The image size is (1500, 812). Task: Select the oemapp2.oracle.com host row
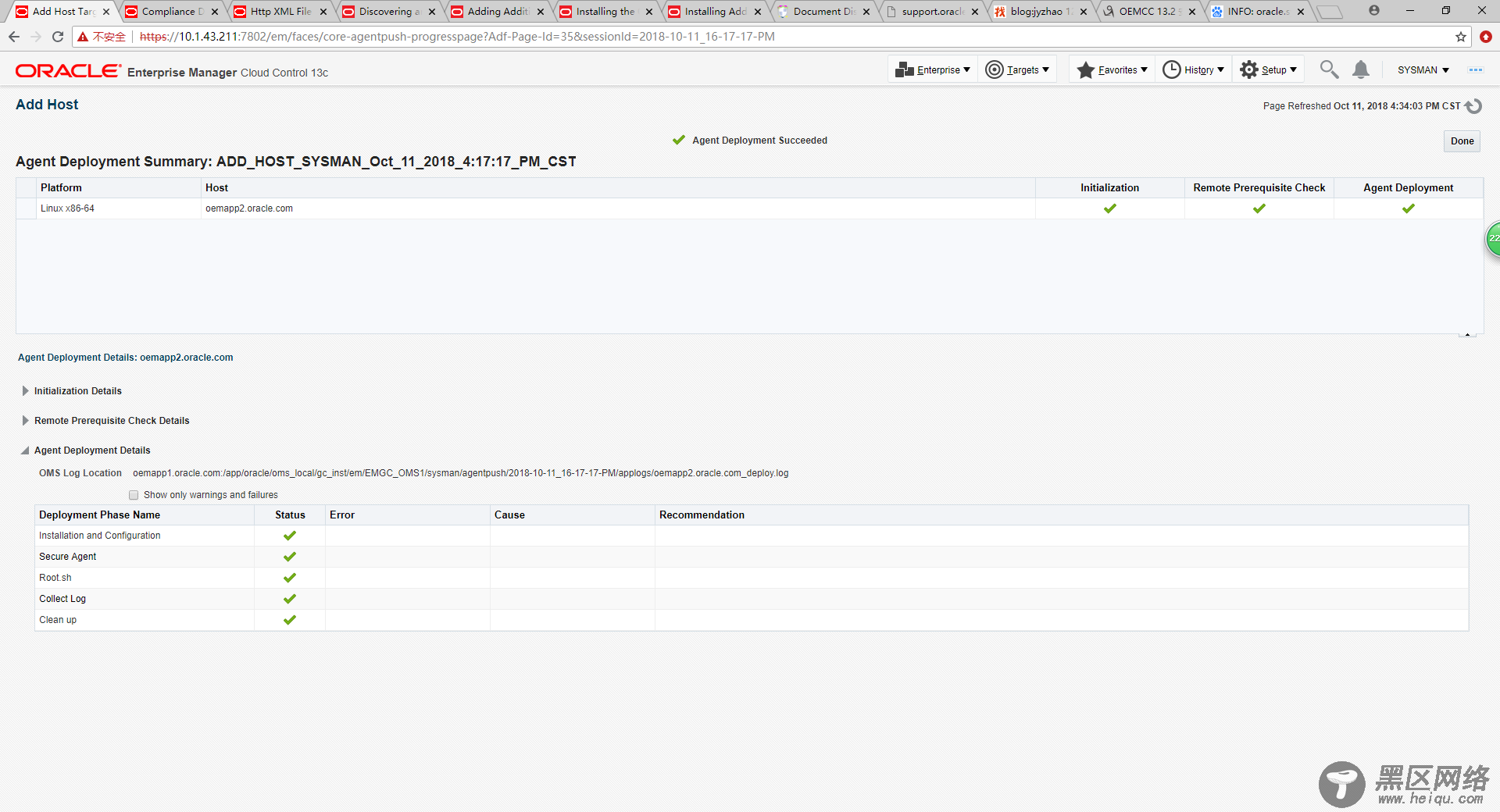(749, 208)
